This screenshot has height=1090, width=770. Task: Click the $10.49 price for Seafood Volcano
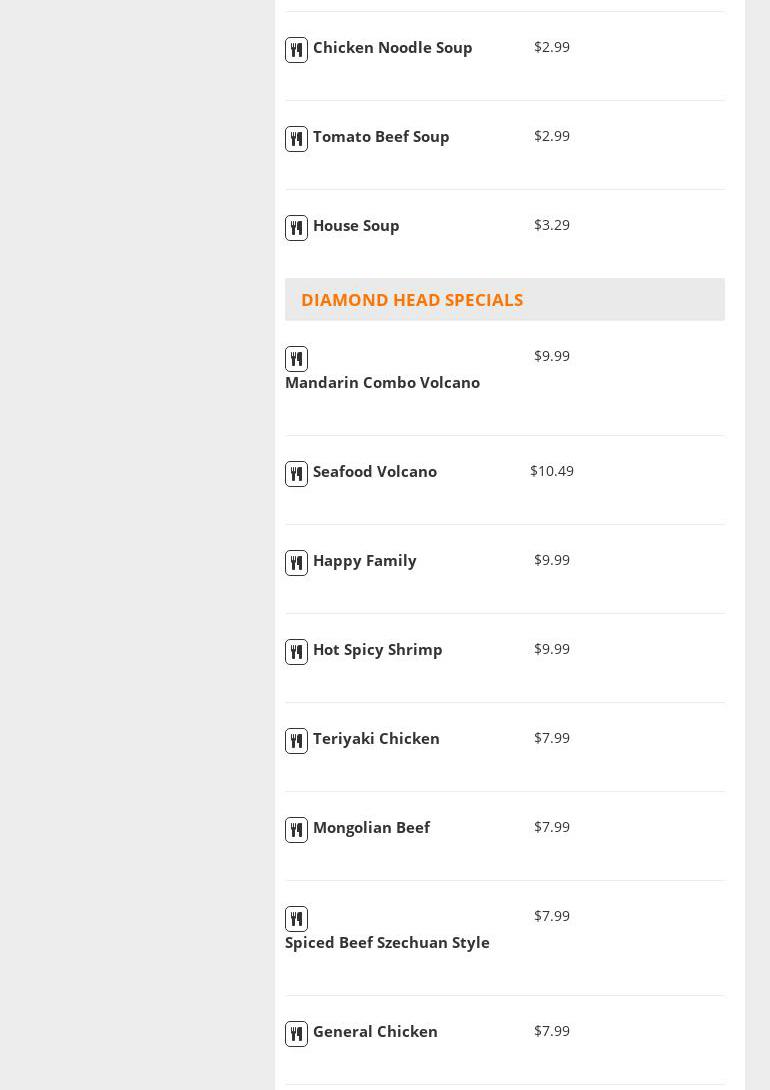[x=552, y=471]
